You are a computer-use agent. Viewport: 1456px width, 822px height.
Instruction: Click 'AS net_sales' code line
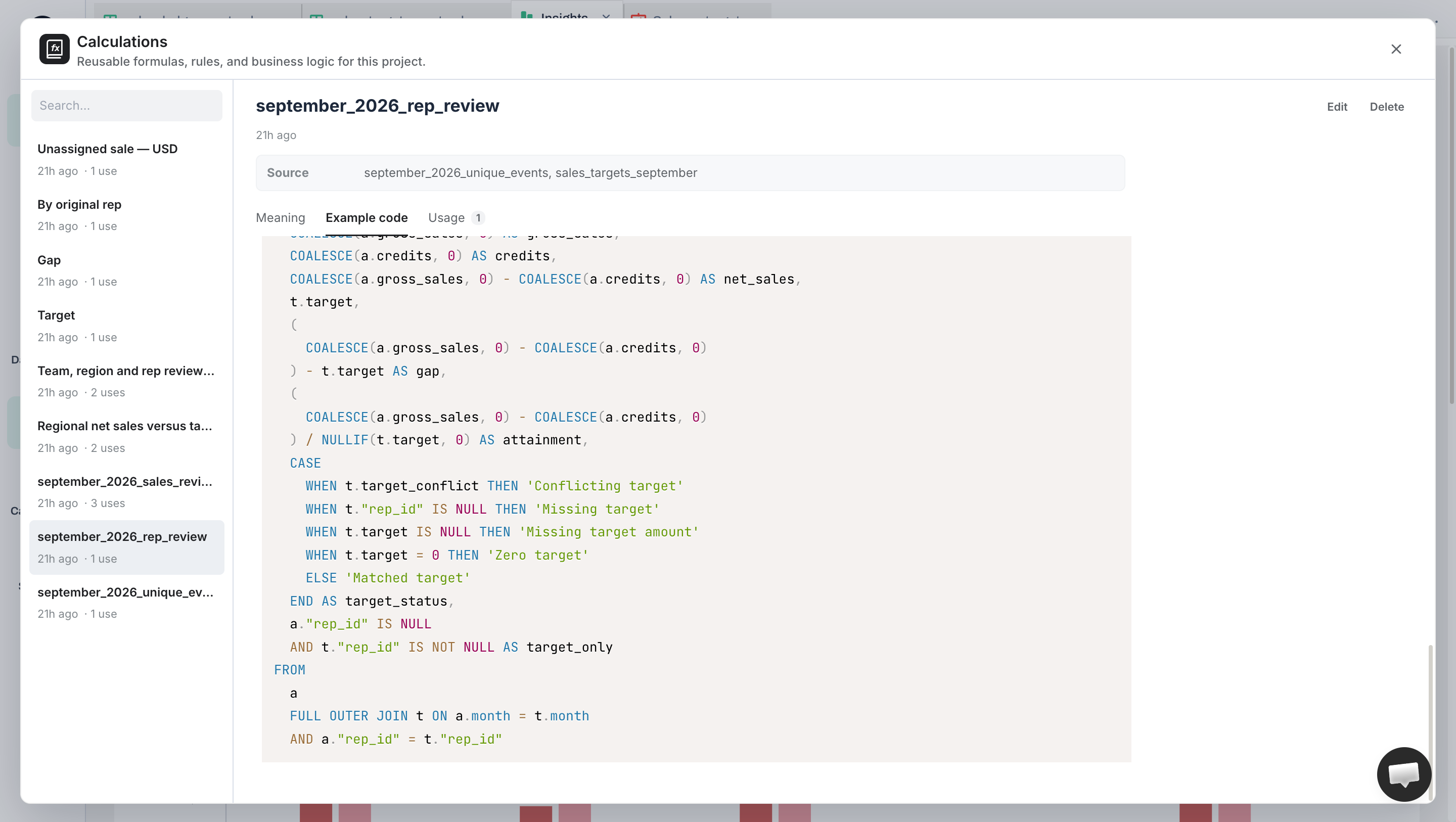pos(545,279)
